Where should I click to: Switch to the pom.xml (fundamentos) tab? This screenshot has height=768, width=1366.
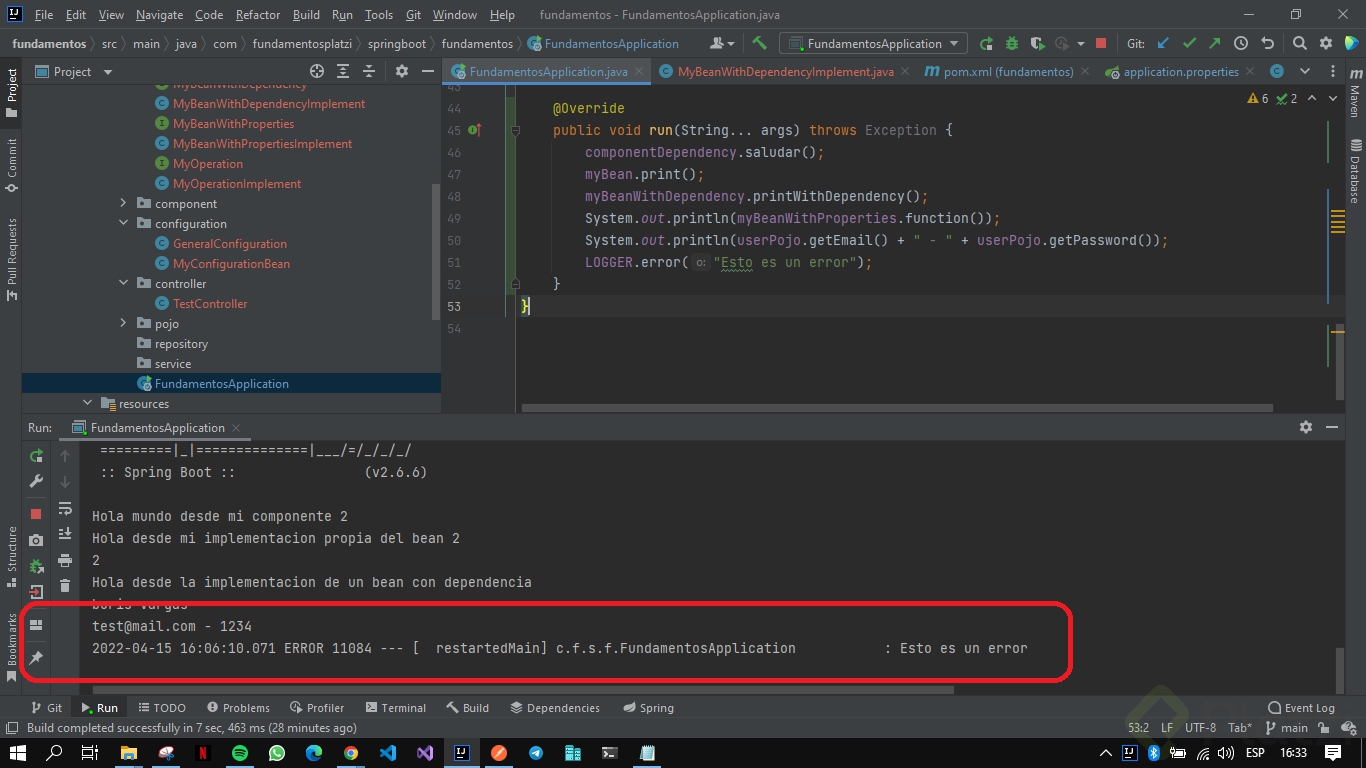(1000, 71)
